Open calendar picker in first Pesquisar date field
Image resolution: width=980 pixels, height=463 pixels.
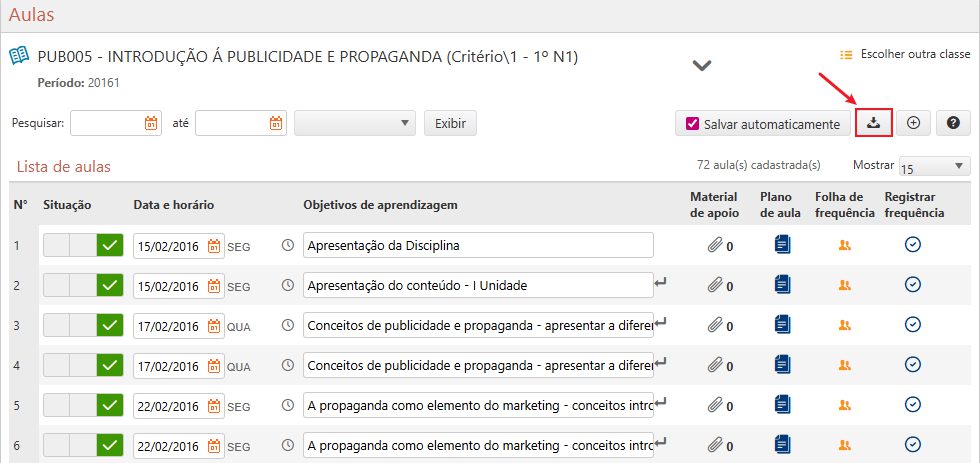[151, 123]
